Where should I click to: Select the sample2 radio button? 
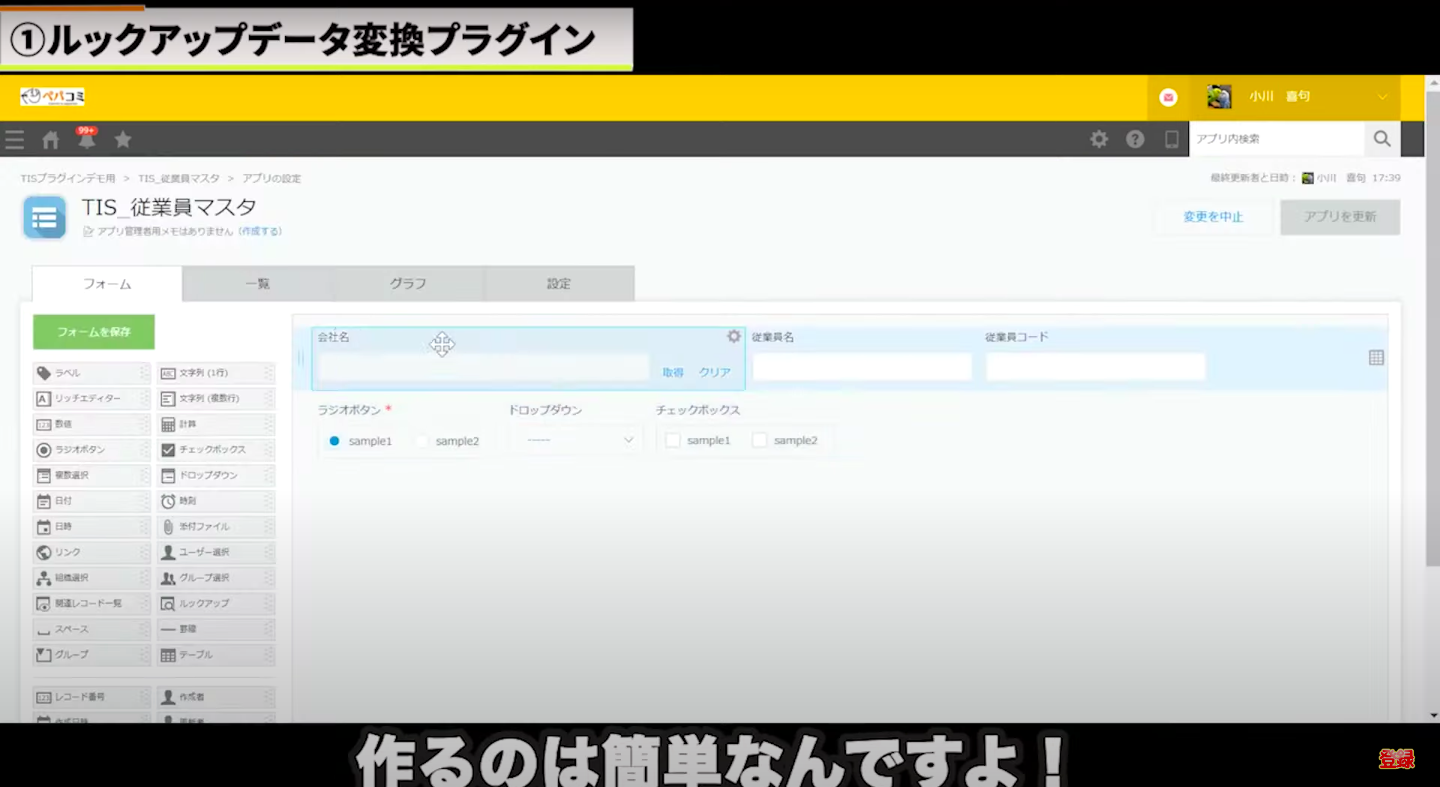pos(422,441)
